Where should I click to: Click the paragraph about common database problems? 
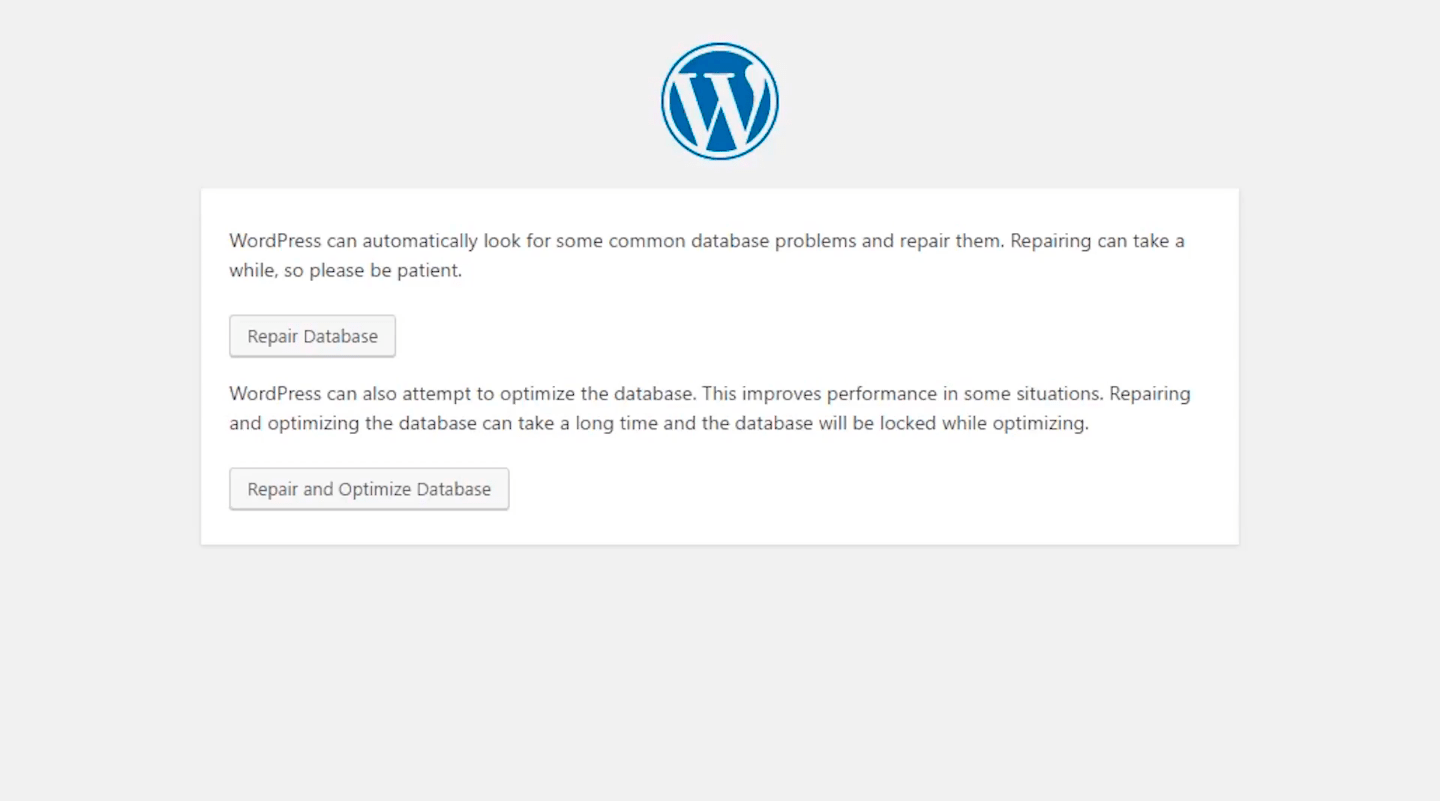pyautogui.click(x=707, y=256)
